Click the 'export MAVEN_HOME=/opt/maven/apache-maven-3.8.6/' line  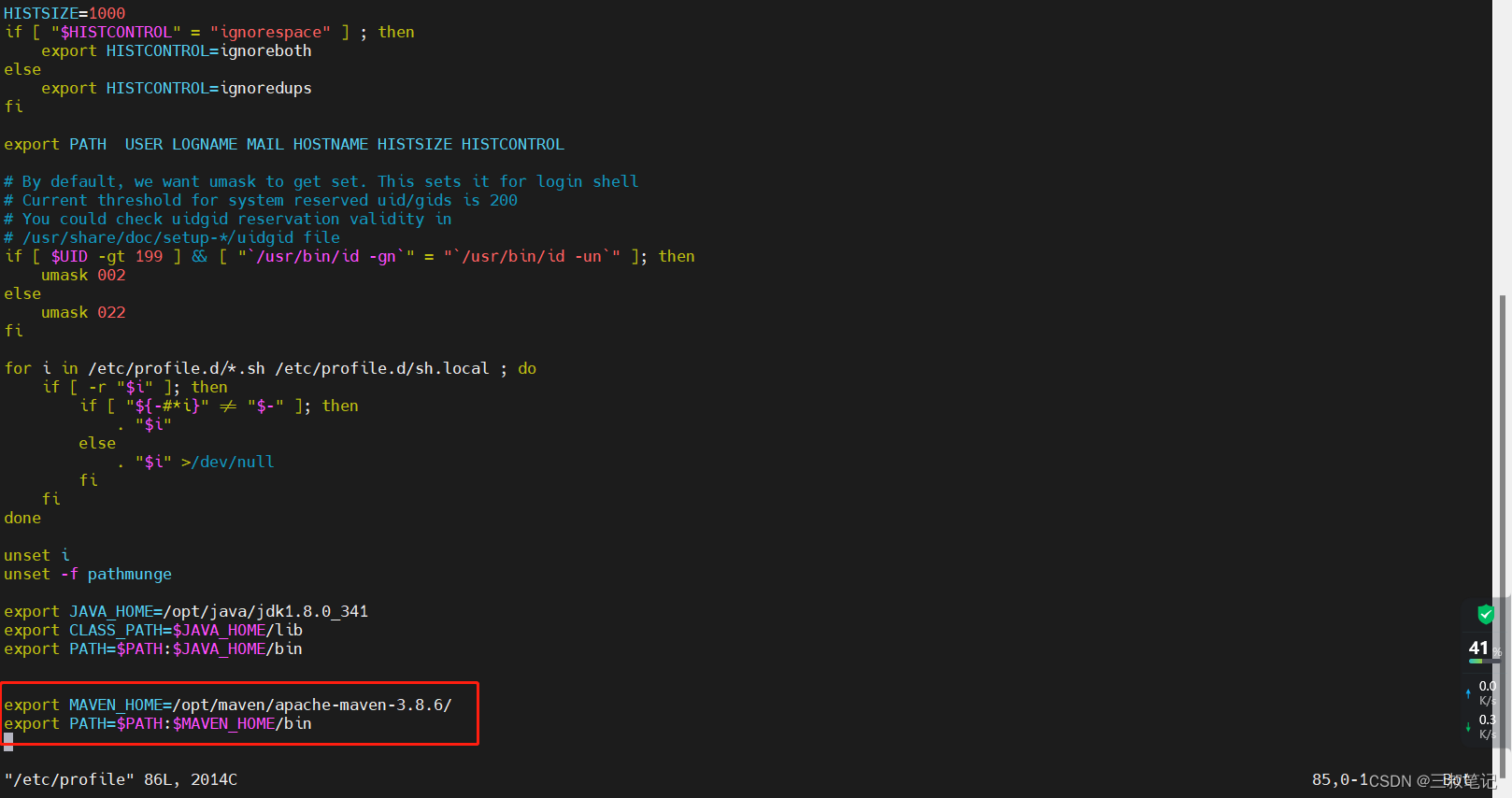[x=228, y=705]
